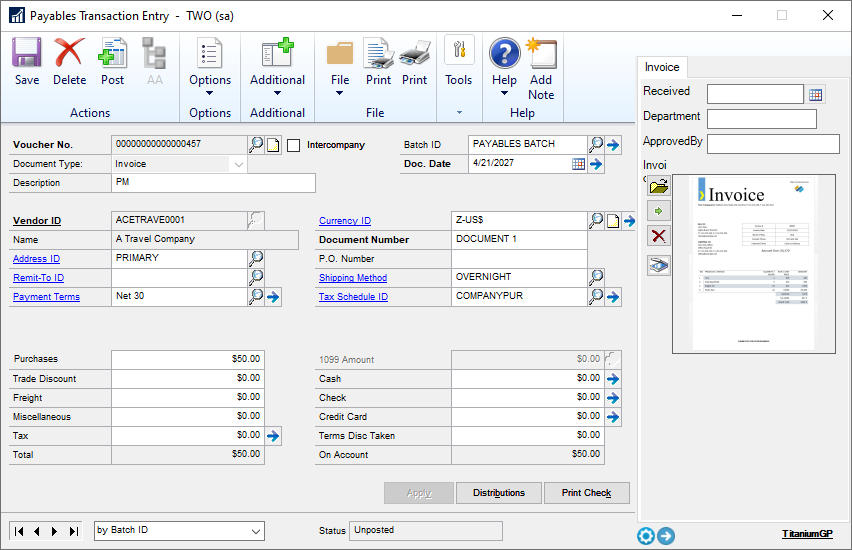Click the ApprovedBy input field

(773, 144)
